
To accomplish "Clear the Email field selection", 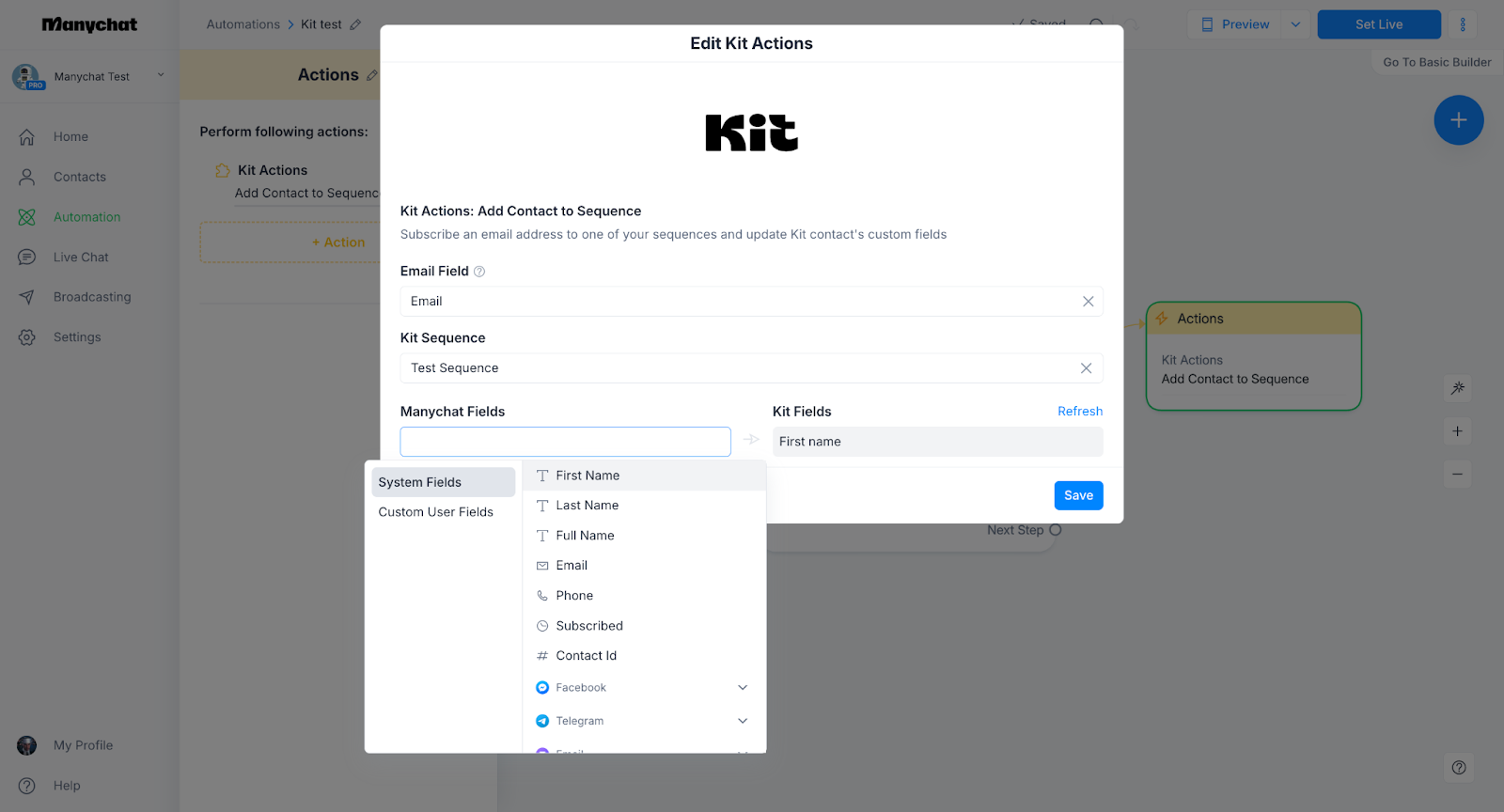I will tap(1088, 302).
